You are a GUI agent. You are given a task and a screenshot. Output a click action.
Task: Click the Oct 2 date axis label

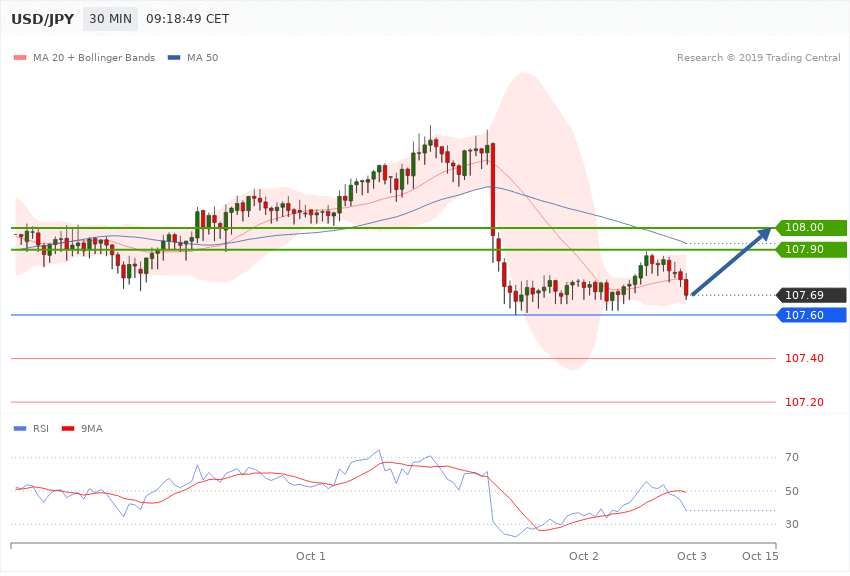point(584,556)
